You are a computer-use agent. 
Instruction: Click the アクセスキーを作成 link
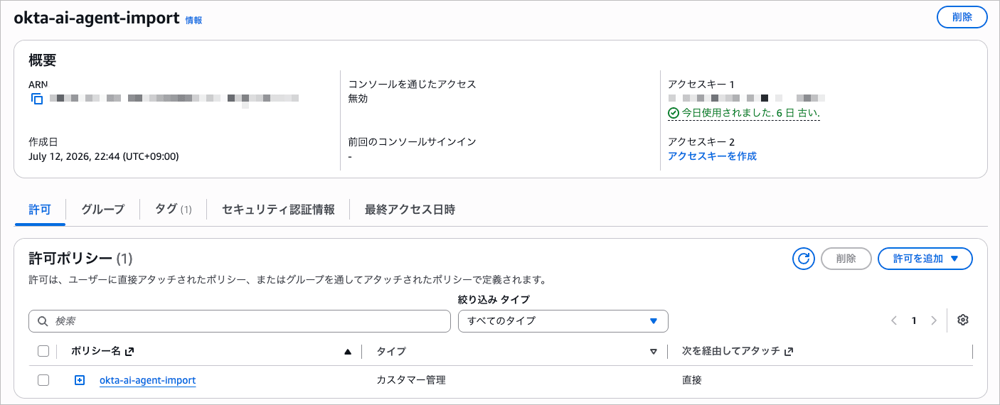pyautogui.click(x=712, y=156)
